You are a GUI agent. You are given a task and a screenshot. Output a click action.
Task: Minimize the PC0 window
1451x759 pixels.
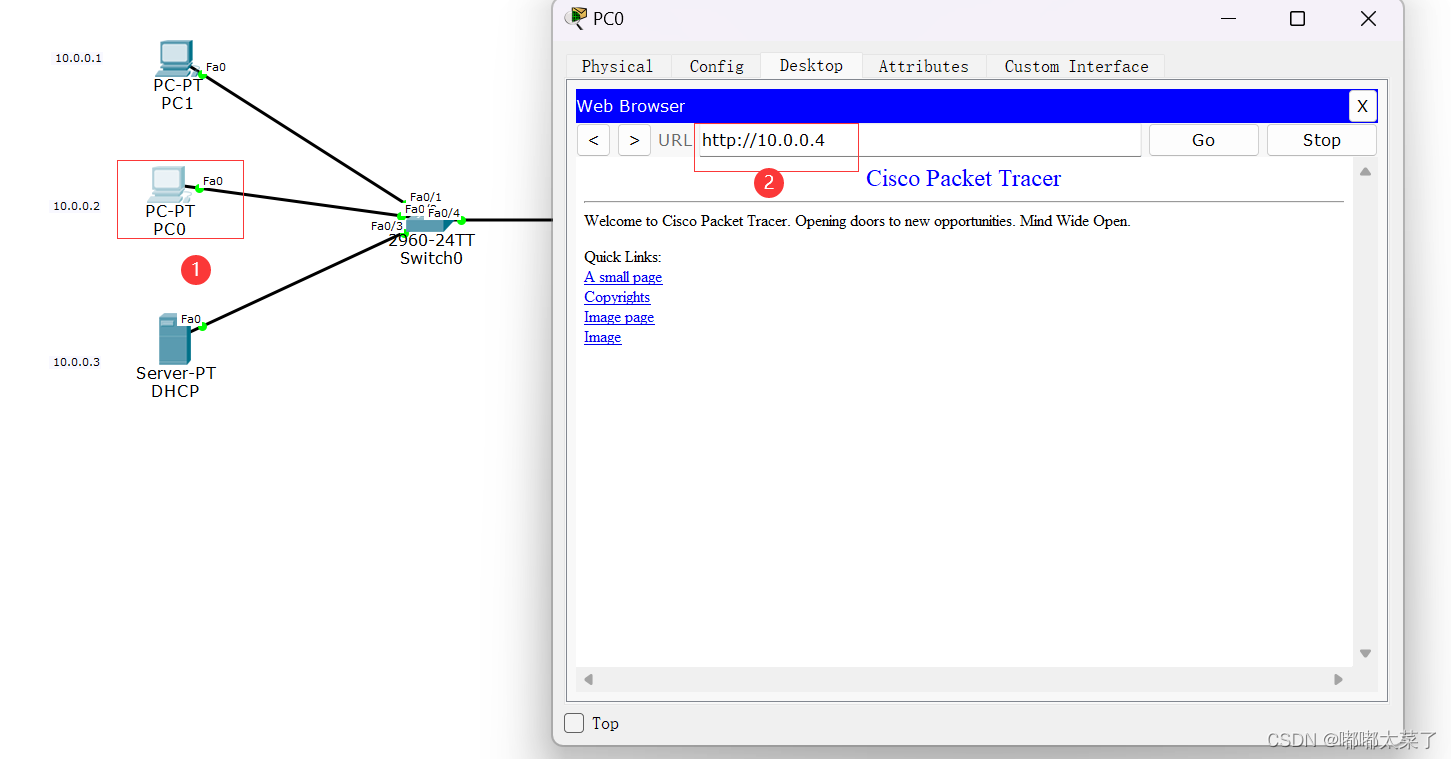[1227, 18]
